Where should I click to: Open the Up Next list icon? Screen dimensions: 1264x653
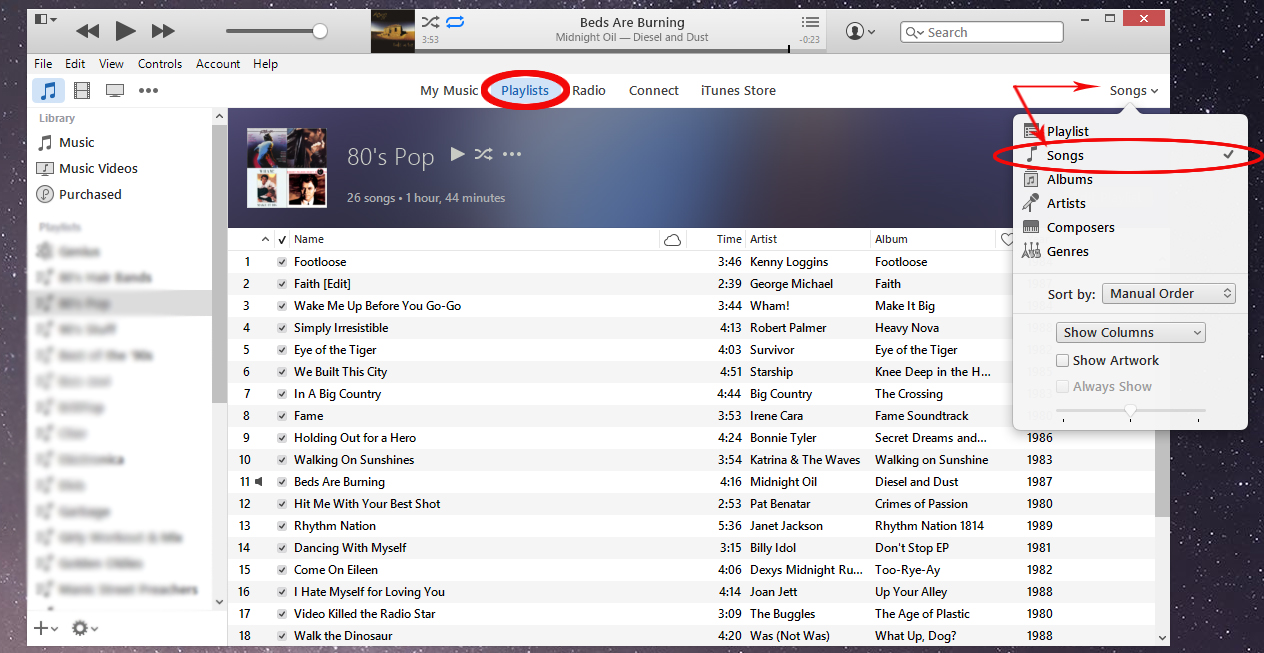[x=810, y=22]
